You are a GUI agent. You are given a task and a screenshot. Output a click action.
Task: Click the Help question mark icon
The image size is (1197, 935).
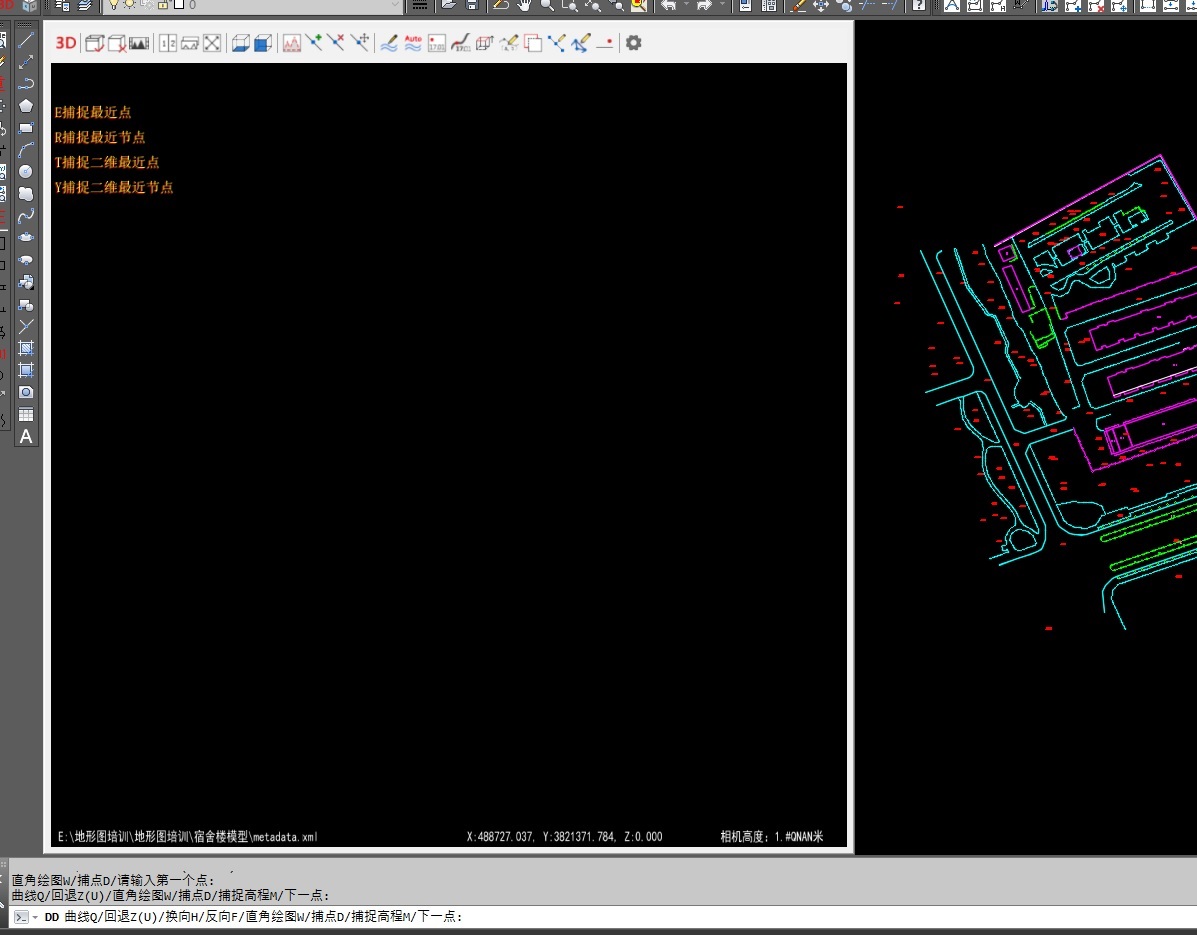[x=918, y=5]
